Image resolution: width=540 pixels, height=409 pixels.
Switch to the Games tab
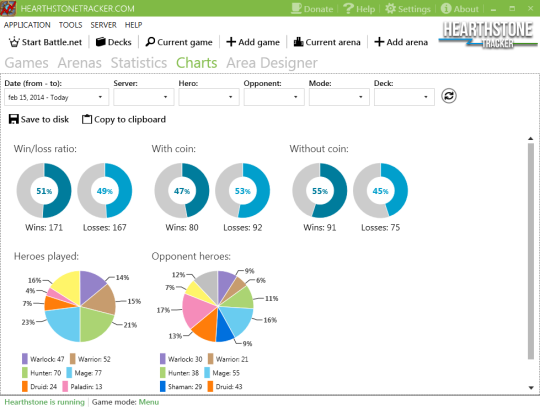tap(27, 63)
